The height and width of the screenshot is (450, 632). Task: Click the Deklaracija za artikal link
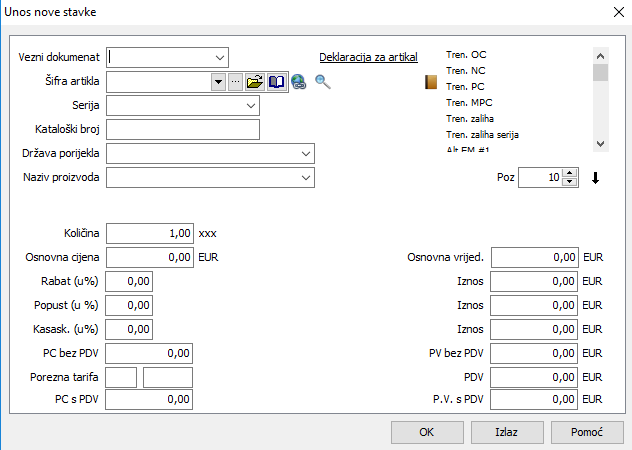[x=368, y=57]
